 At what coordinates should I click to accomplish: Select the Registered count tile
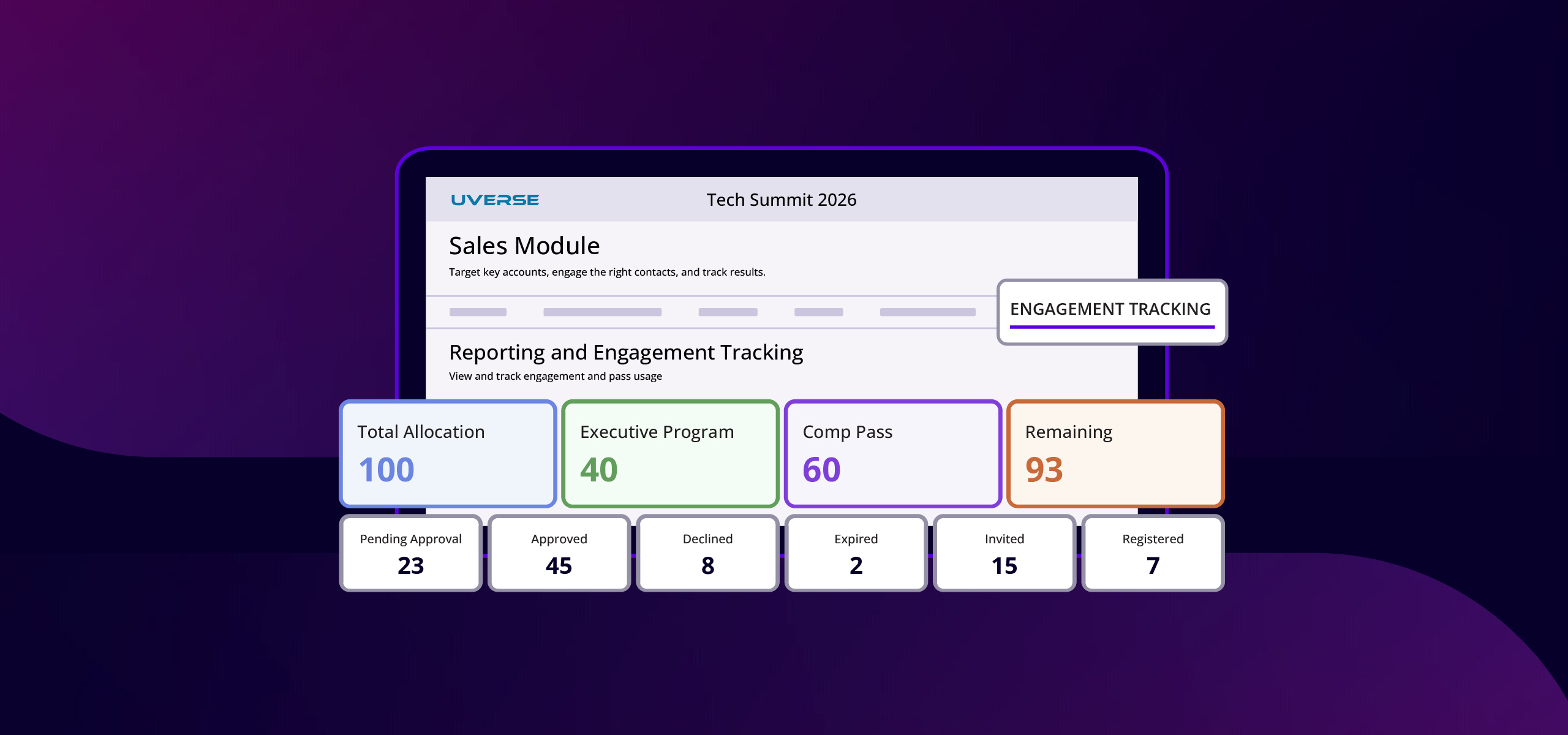1153,553
